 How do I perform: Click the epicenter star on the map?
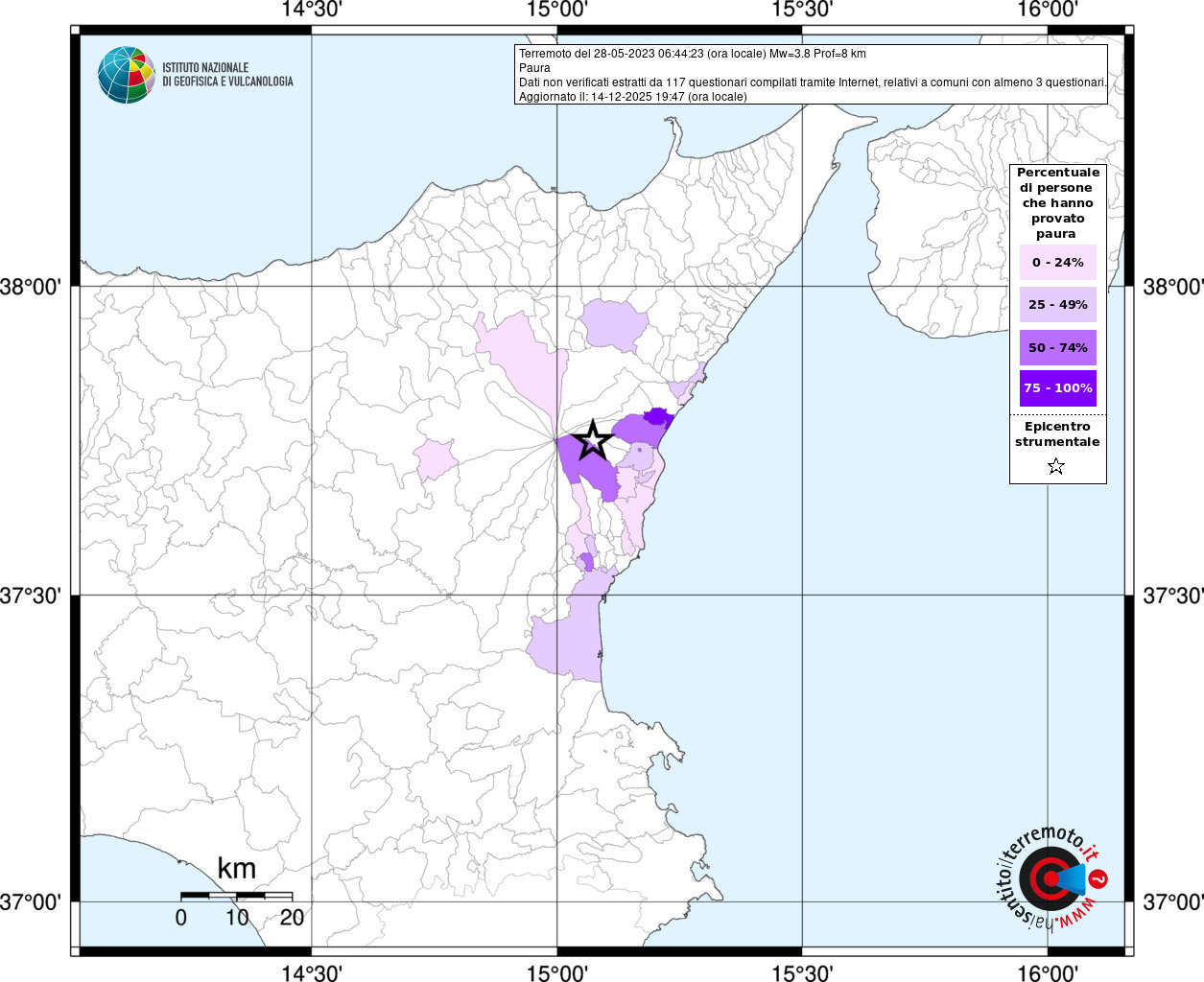[593, 440]
